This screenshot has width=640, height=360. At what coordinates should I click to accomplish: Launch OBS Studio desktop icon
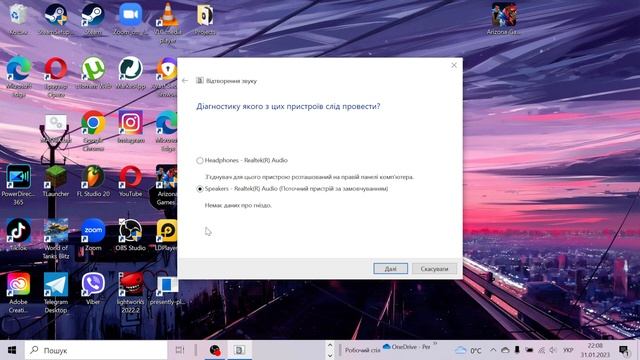131,234
